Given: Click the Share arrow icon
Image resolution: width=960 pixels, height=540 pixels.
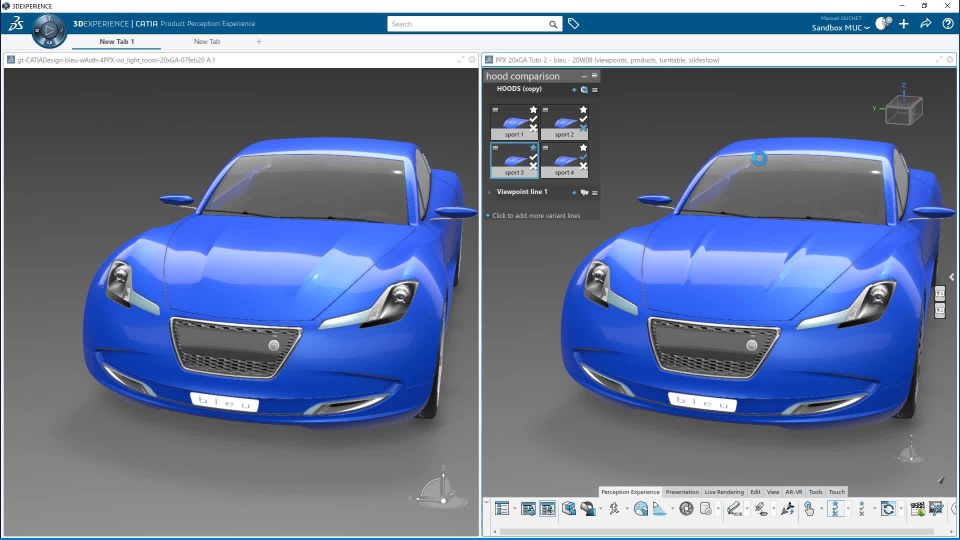Looking at the screenshot, I should [926, 23].
